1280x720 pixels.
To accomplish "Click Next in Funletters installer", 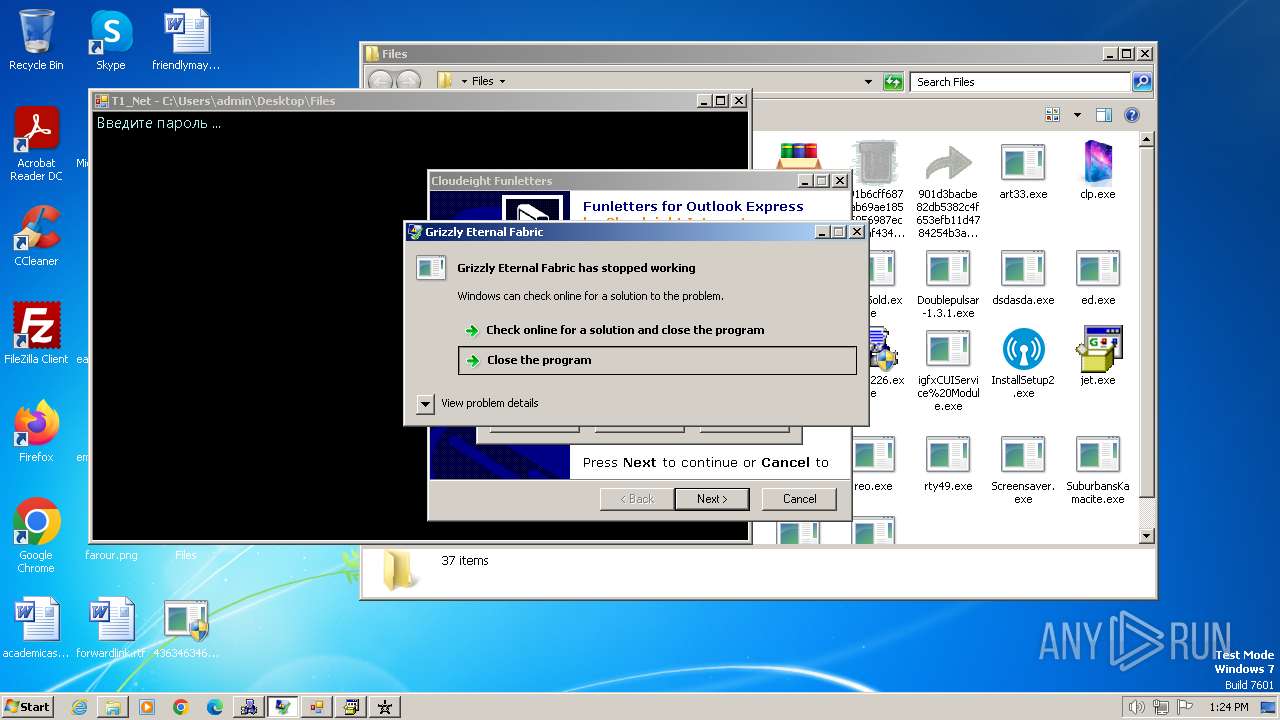I will coord(711,499).
